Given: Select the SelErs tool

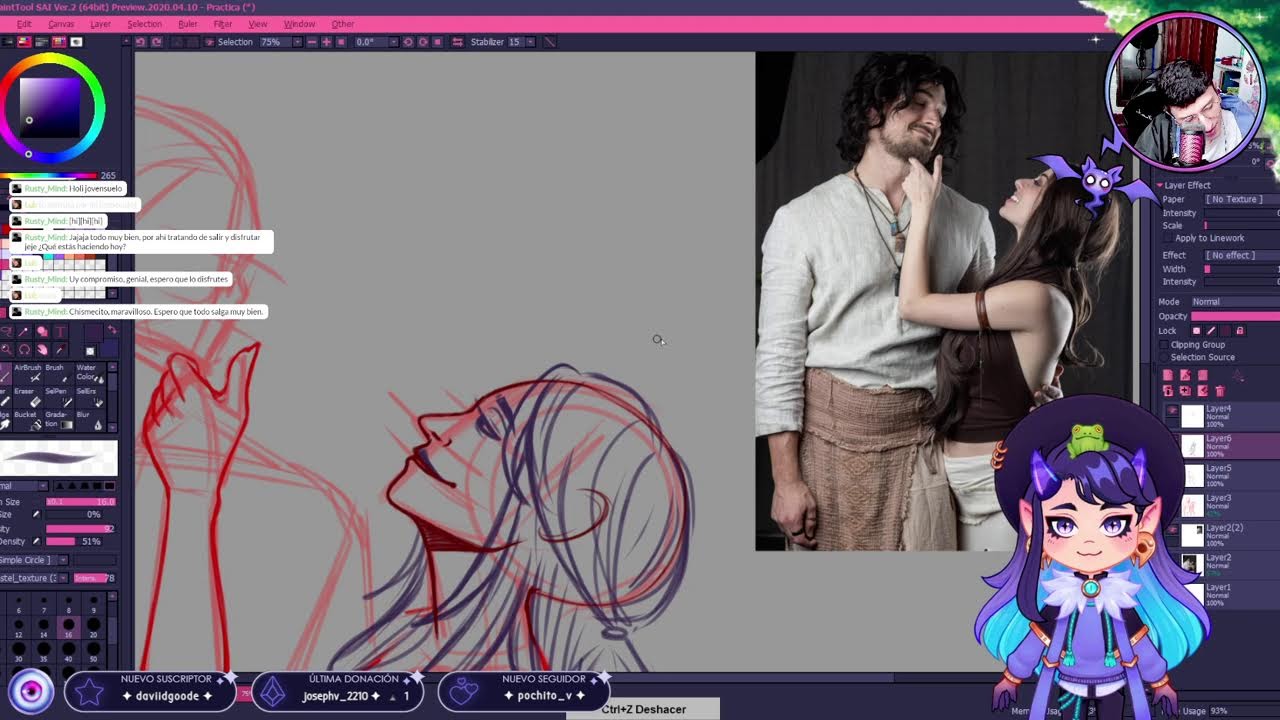Looking at the screenshot, I should [88, 397].
